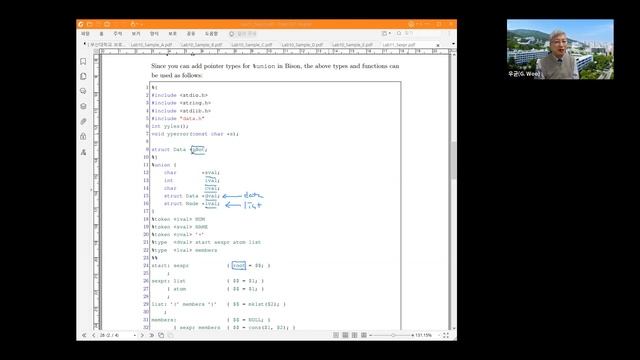Open the page thumbnails panel icon
Image resolution: width=640 pixels, height=360 pixels.
(x=83, y=76)
